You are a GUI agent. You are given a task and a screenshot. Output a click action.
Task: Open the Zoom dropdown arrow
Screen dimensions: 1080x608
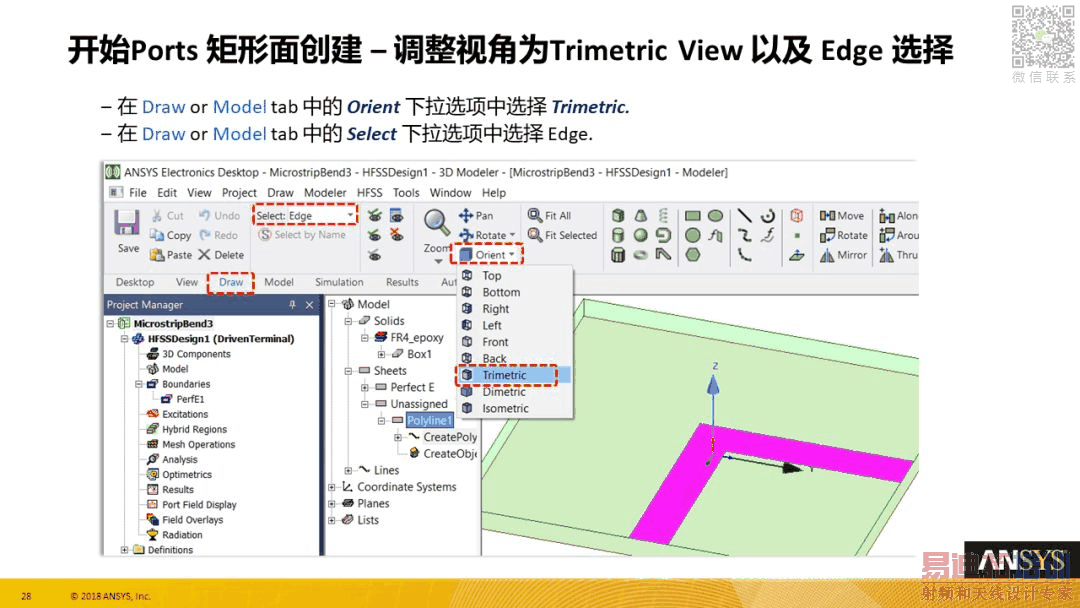coord(438,262)
